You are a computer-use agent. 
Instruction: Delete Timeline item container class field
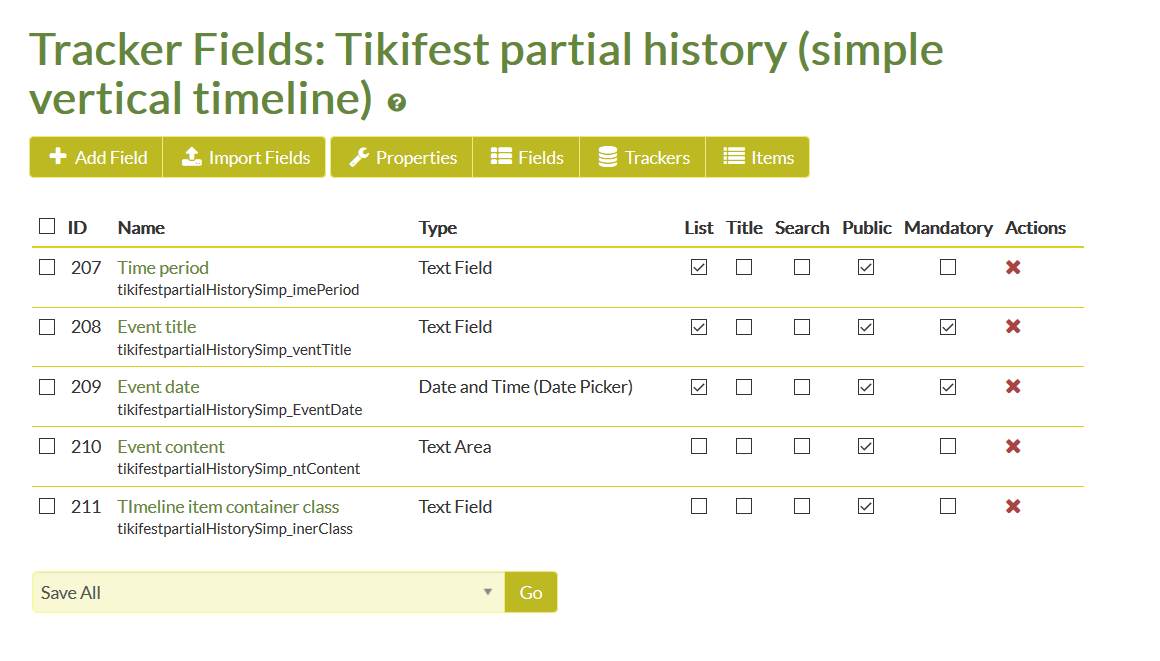coord(1013,506)
